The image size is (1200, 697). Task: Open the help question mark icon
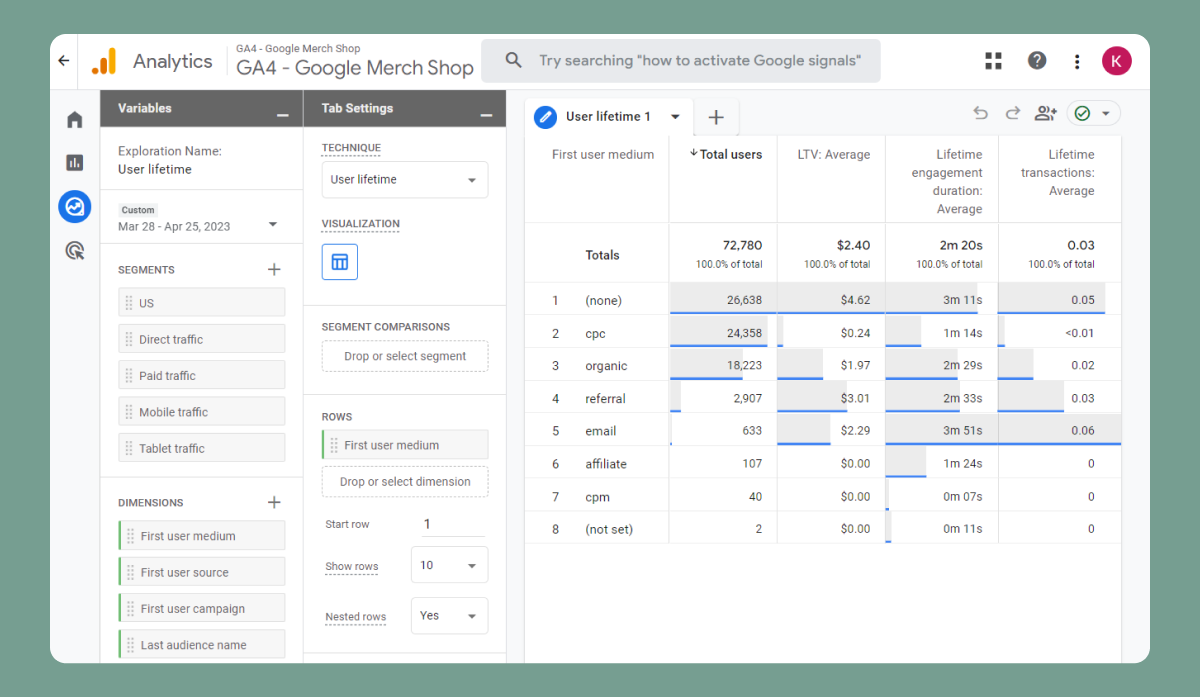click(x=1037, y=61)
